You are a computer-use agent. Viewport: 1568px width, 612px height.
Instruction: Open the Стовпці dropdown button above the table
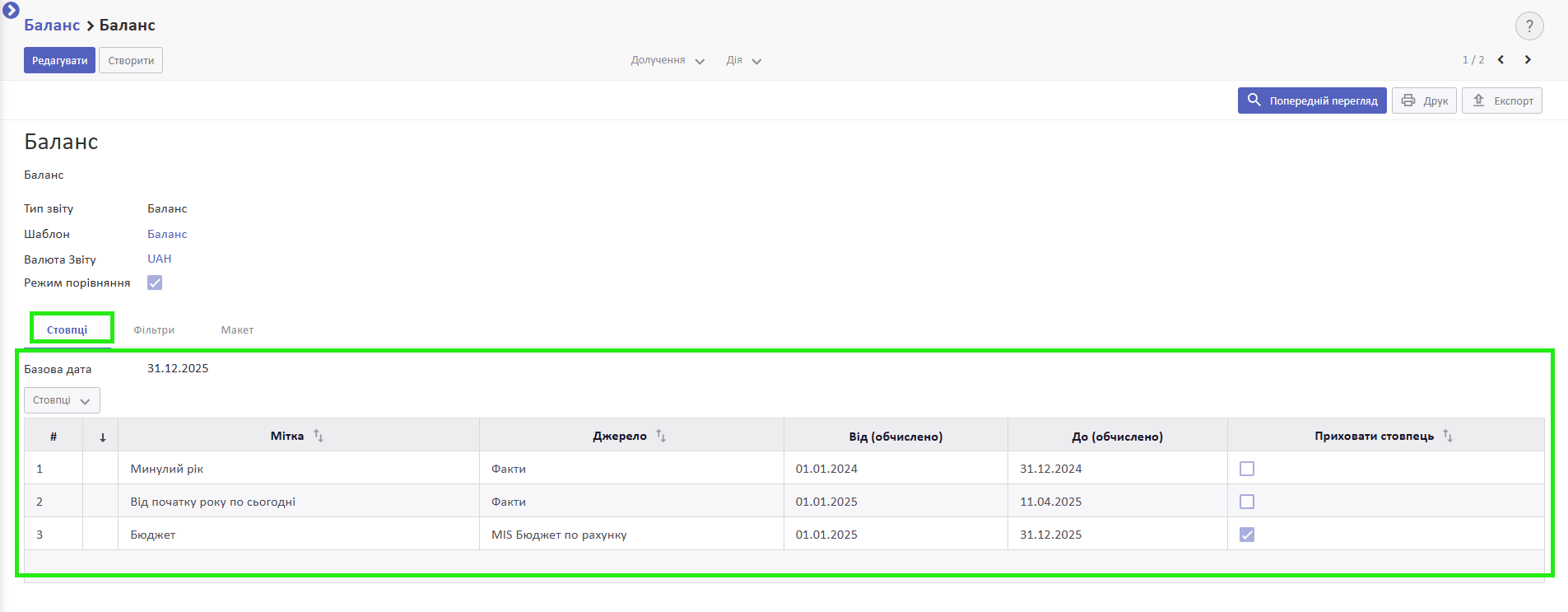click(x=62, y=400)
